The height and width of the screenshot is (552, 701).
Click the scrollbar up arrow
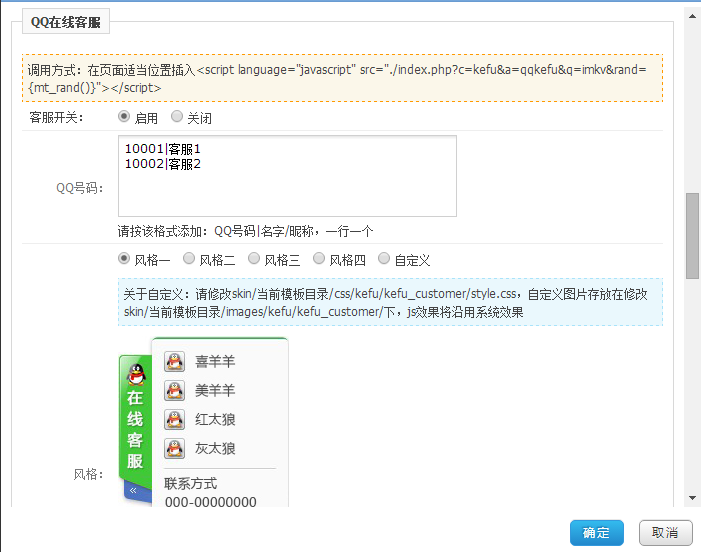tap(692, 16)
